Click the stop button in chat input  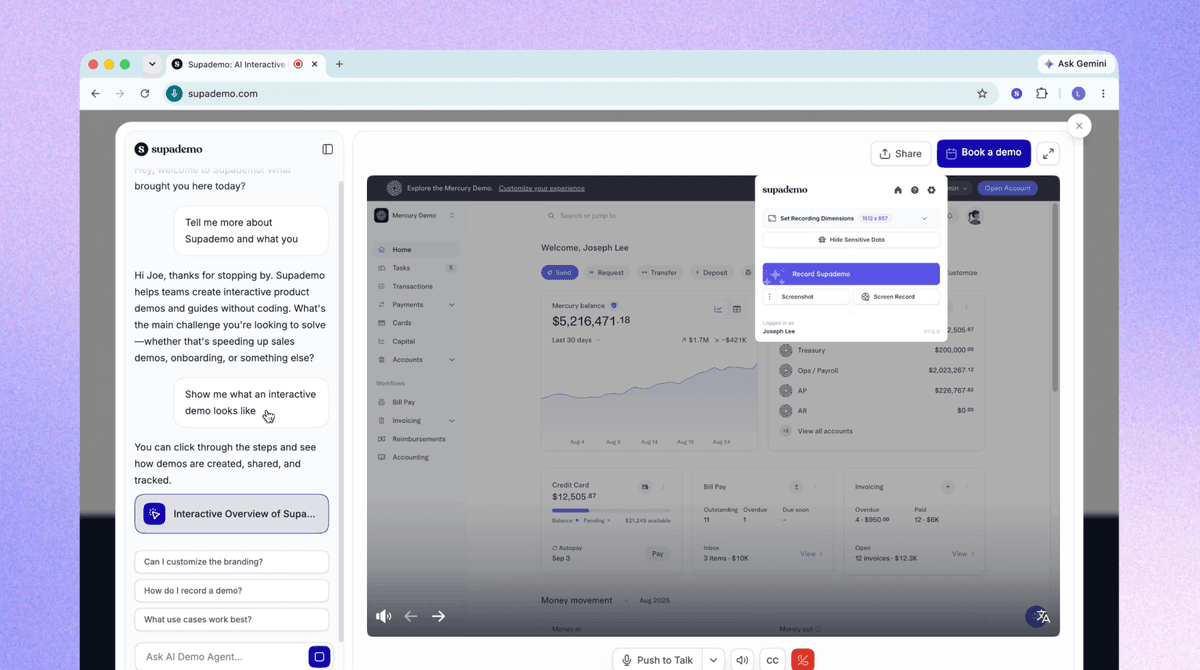[x=319, y=657]
